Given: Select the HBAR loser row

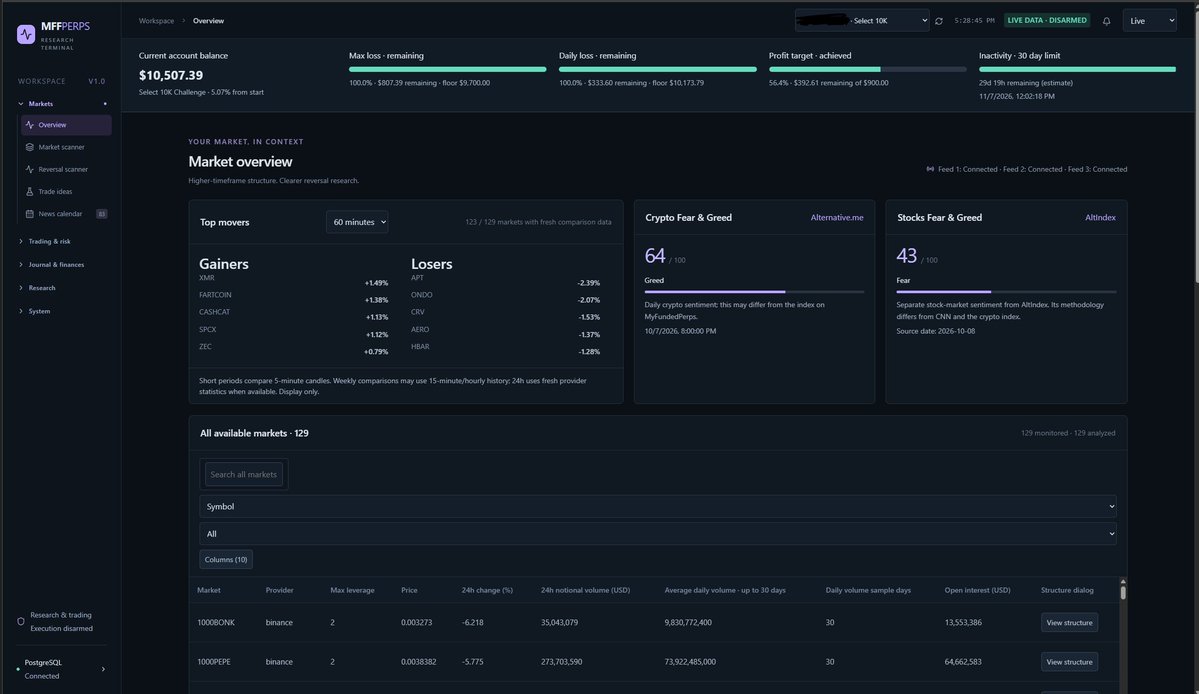Looking at the screenshot, I should (505, 349).
